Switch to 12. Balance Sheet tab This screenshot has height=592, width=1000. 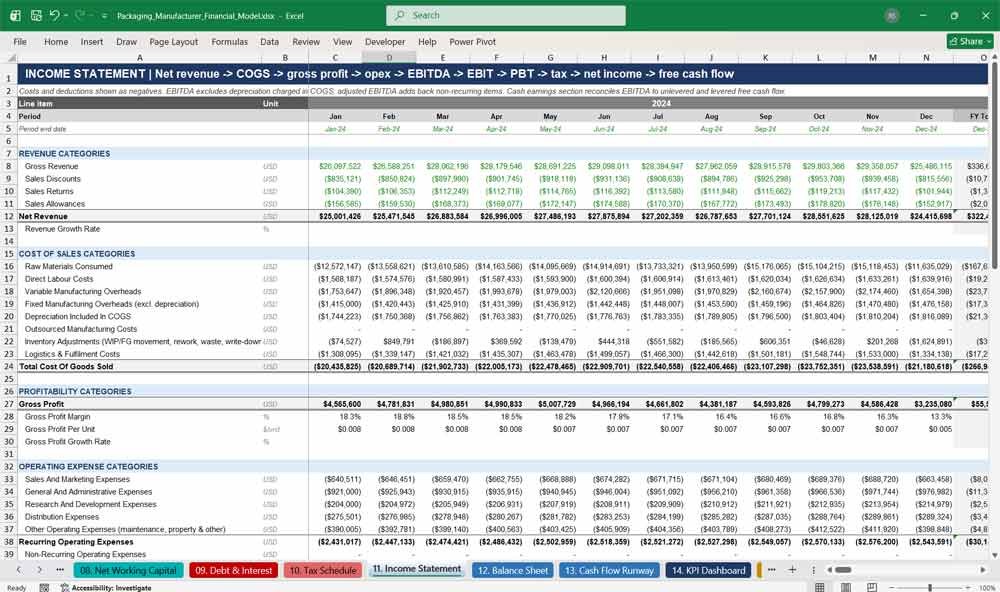513,570
